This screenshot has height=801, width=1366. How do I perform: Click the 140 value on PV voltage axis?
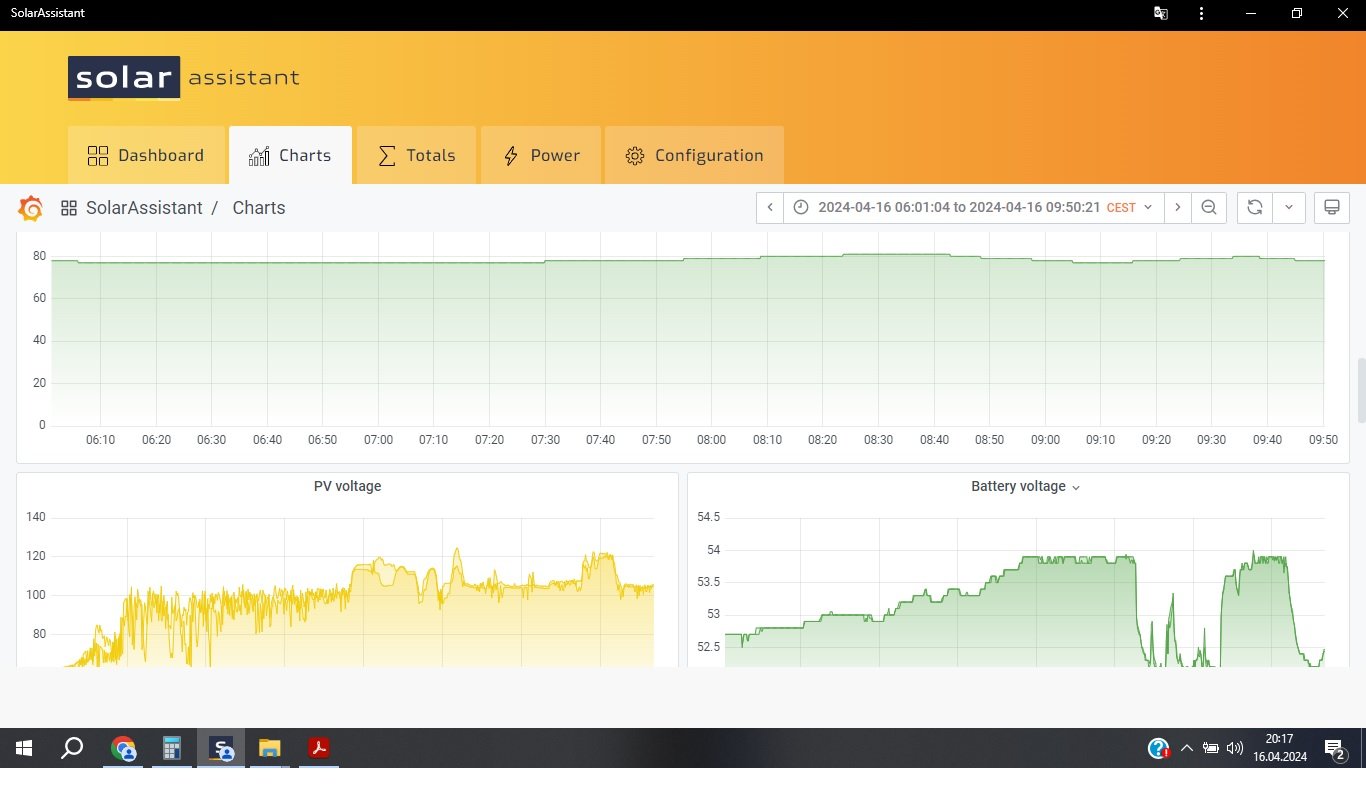(36, 517)
